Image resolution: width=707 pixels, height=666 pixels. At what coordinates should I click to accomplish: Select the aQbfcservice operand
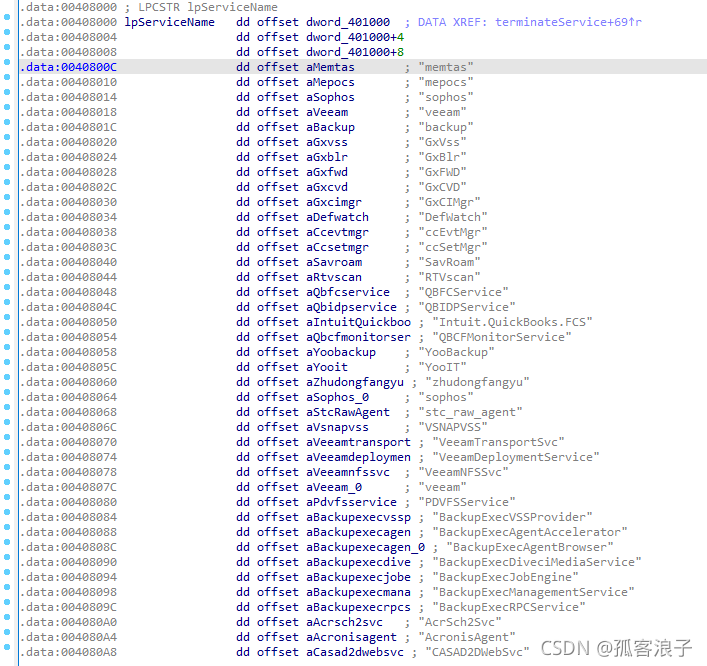348,292
